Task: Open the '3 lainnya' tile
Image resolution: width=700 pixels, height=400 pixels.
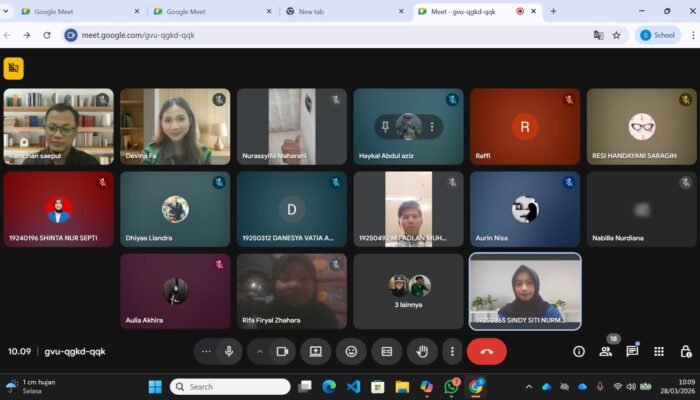Action: click(408, 292)
